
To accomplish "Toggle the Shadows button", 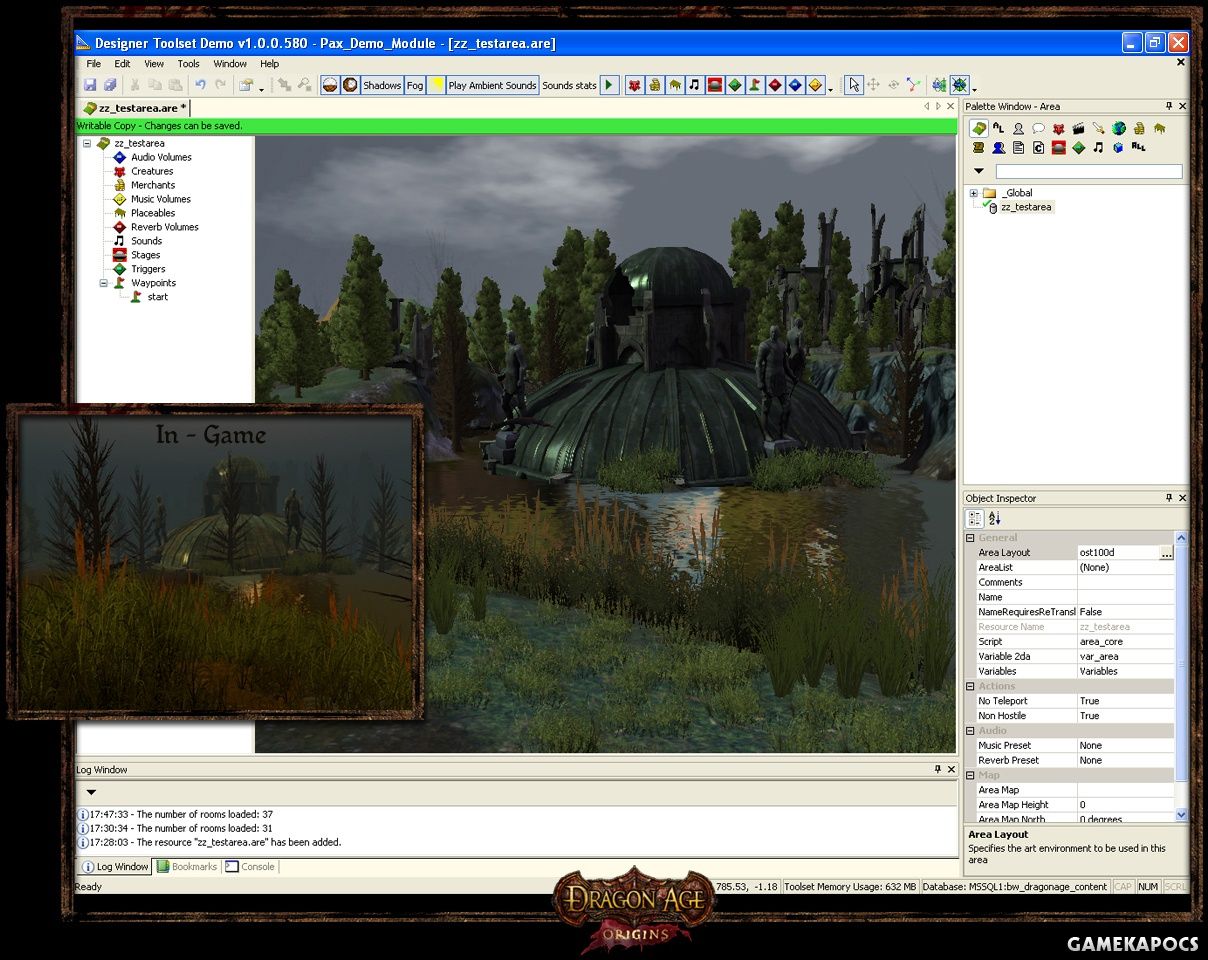I will click(382, 86).
